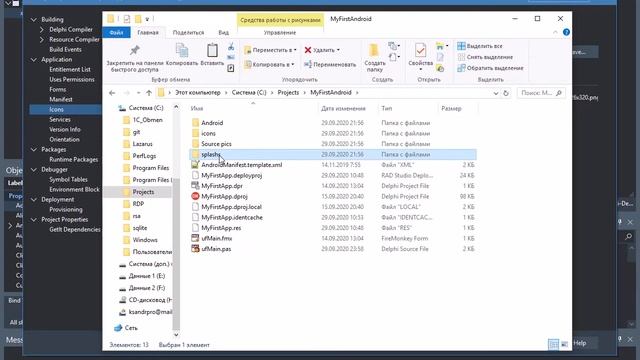
Task: Click the blue help question mark icon
Action: [566, 32]
